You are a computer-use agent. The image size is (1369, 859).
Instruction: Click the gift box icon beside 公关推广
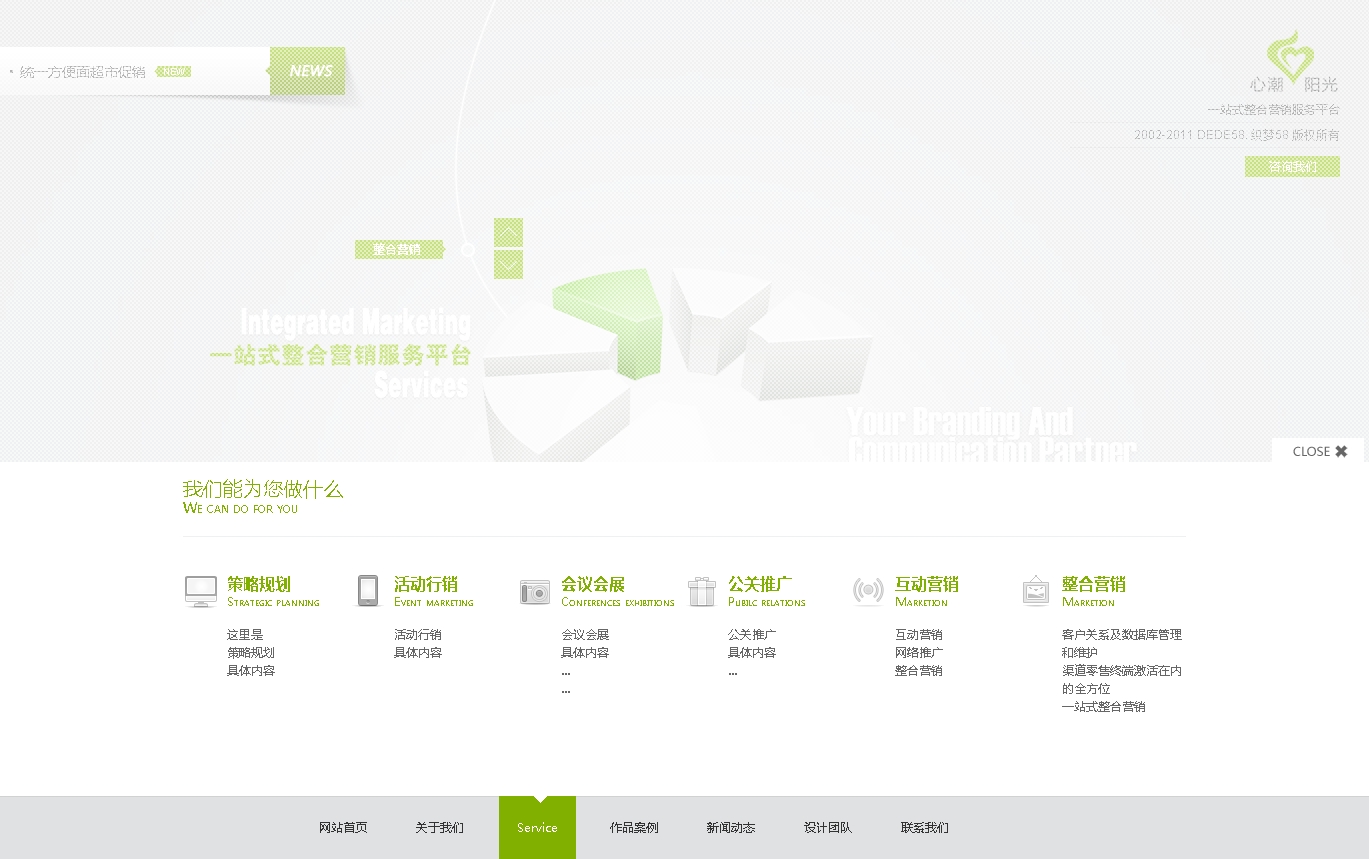click(x=702, y=591)
